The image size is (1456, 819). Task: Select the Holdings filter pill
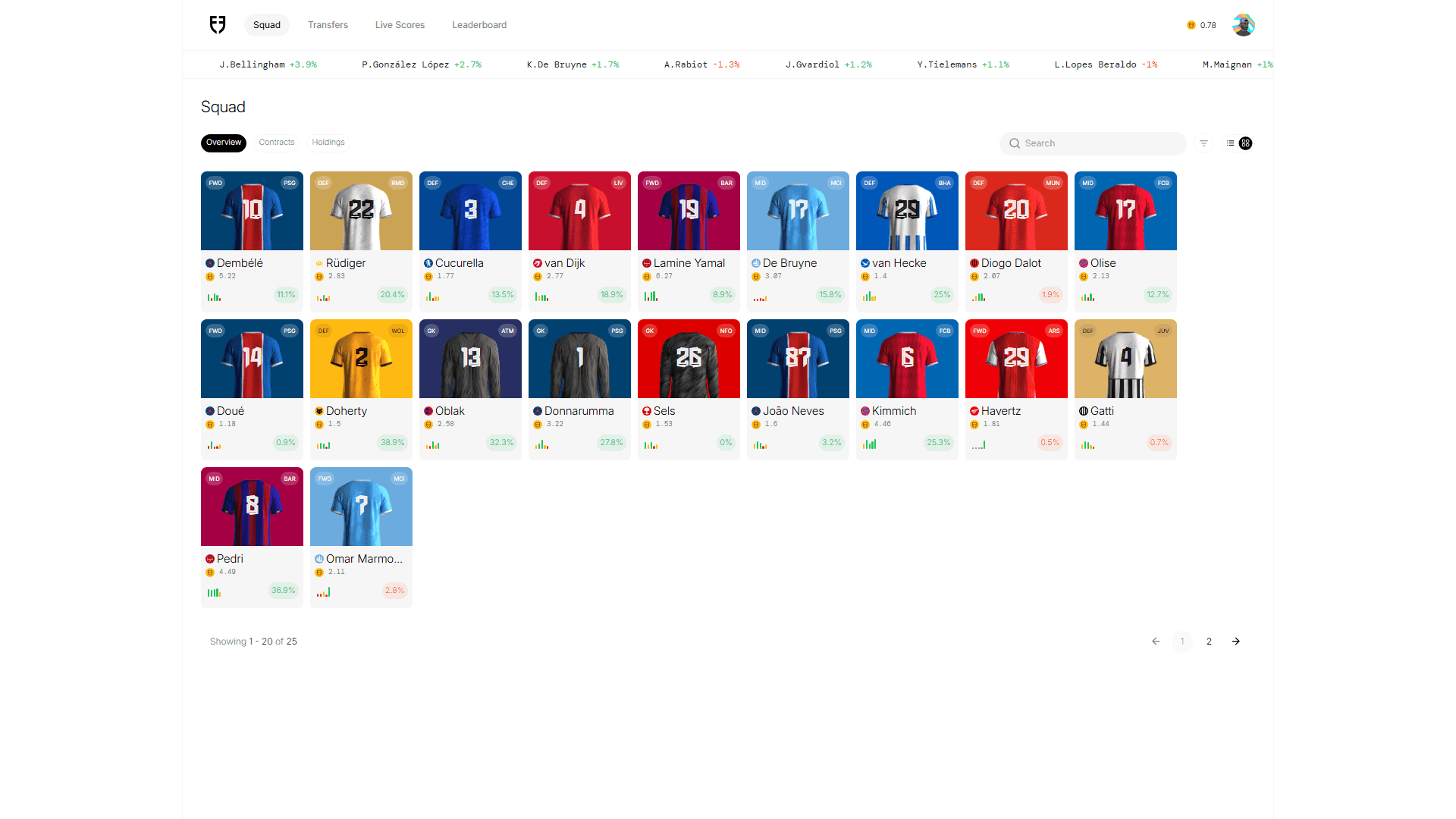coord(328,143)
